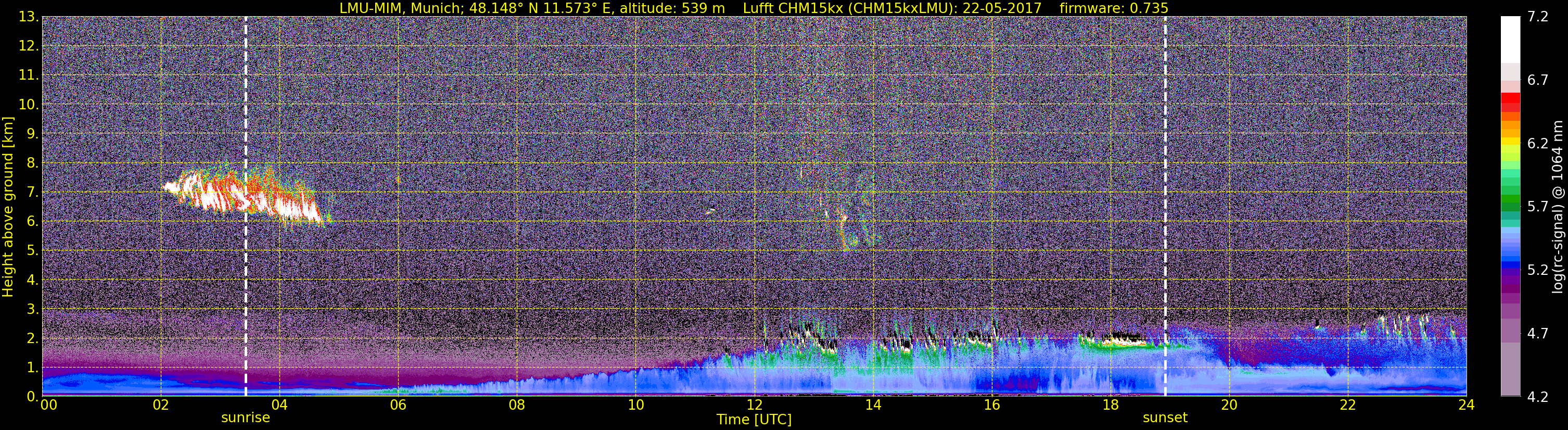1568x430 pixels.
Task: Click the '02' tick on the time axis
Action: pos(161,404)
